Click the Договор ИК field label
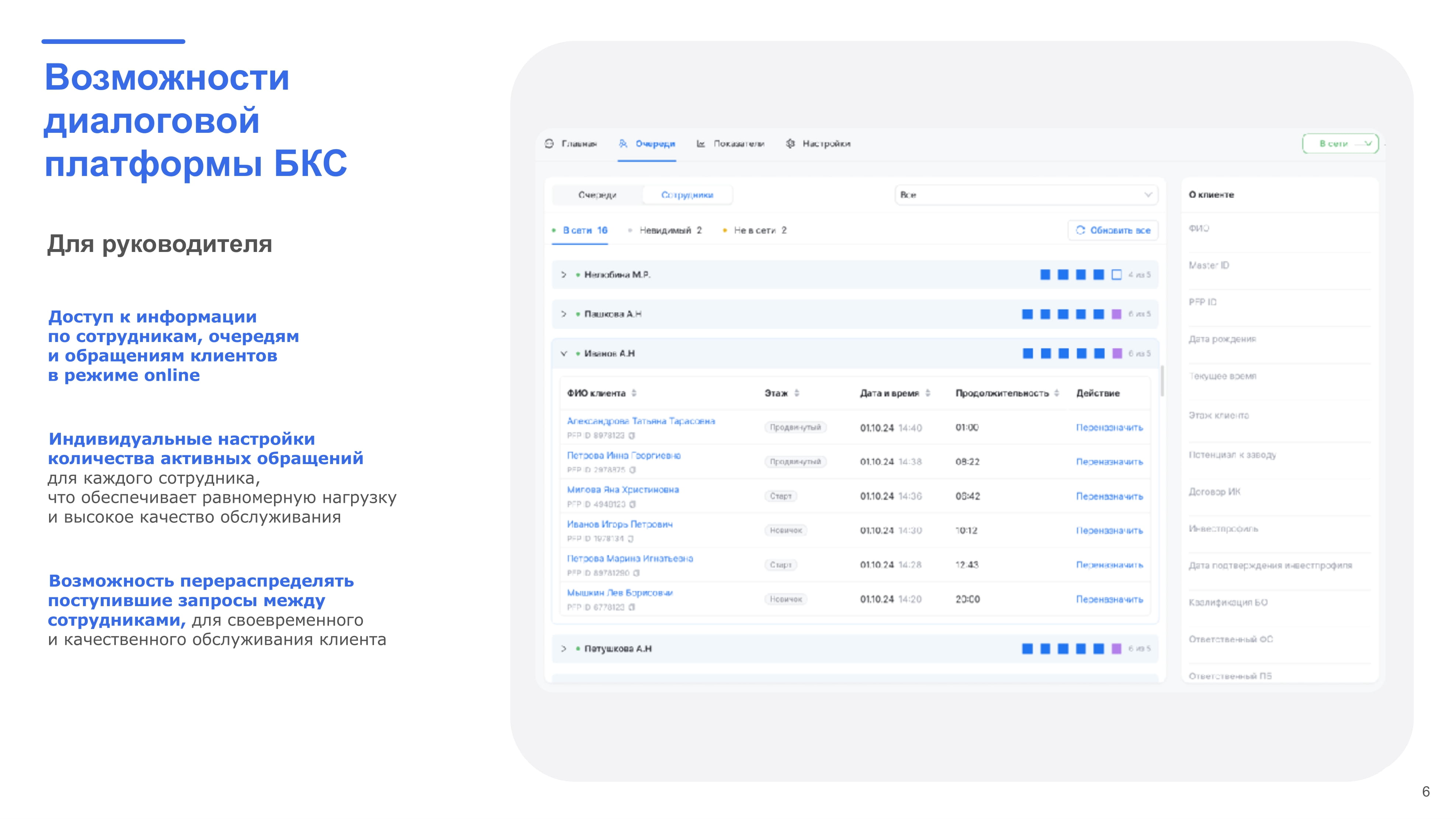Image resolution: width=1456 pixels, height=819 pixels. click(1214, 492)
